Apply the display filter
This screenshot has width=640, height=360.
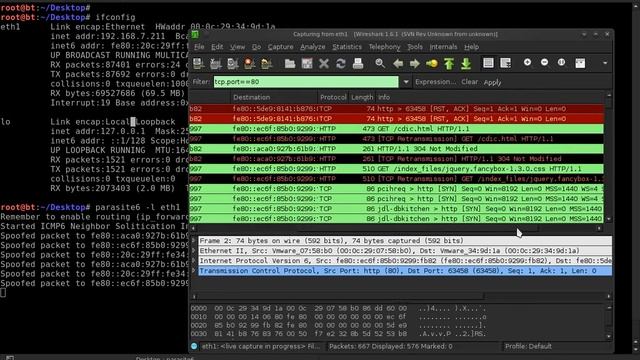point(492,82)
